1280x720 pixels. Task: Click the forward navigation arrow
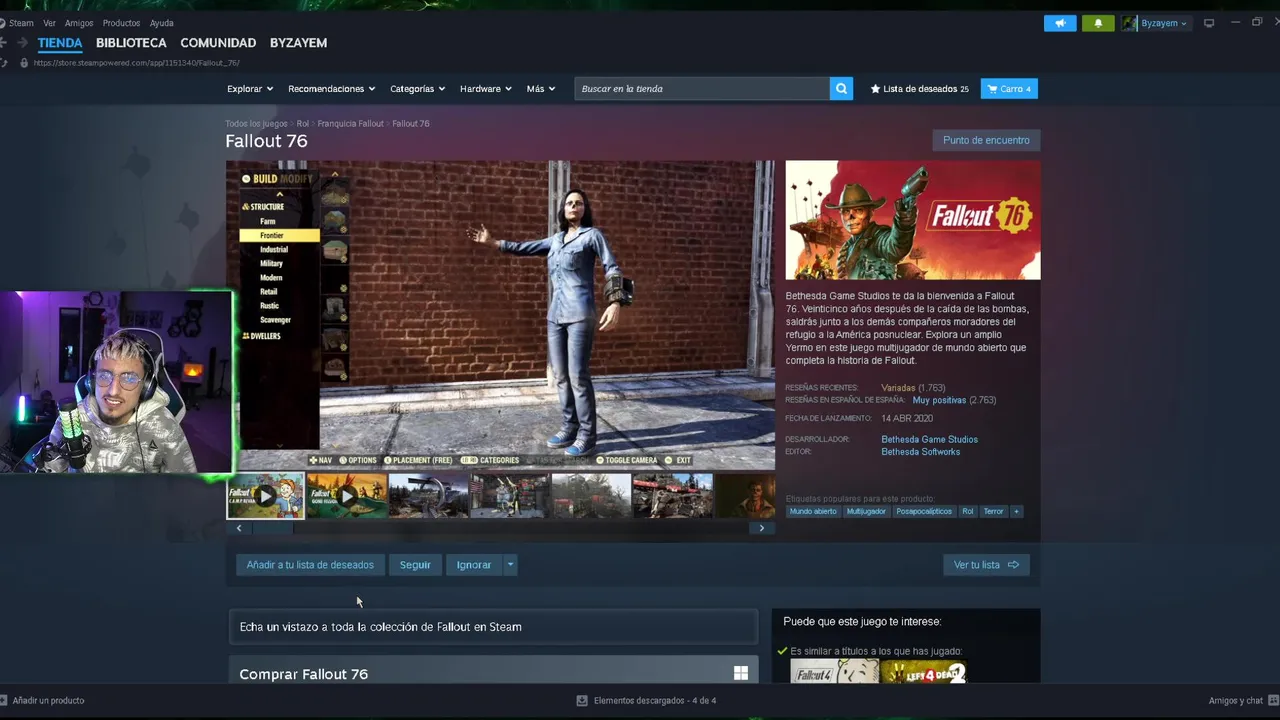[21, 43]
